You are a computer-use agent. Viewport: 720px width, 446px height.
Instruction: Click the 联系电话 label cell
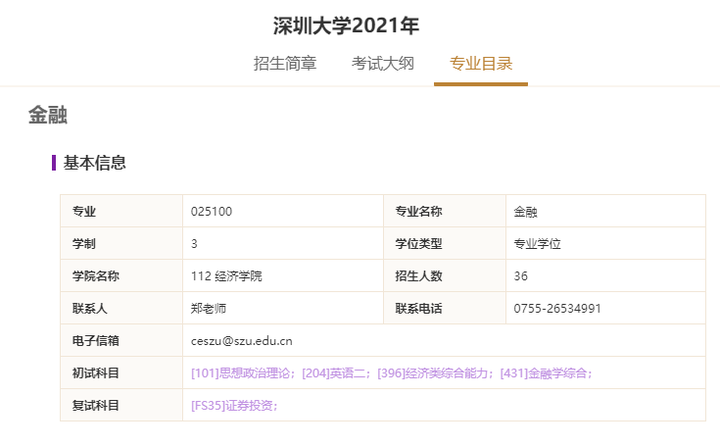pyautogui.click(x=444, y=308)
